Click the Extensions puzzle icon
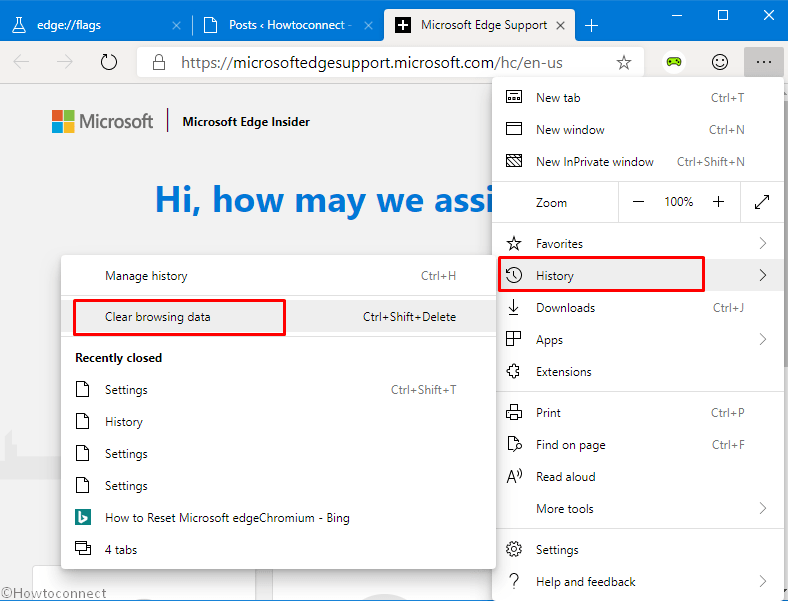Image resolution: width=788 pixels, height=601 pixels. [x=514, y=371]
